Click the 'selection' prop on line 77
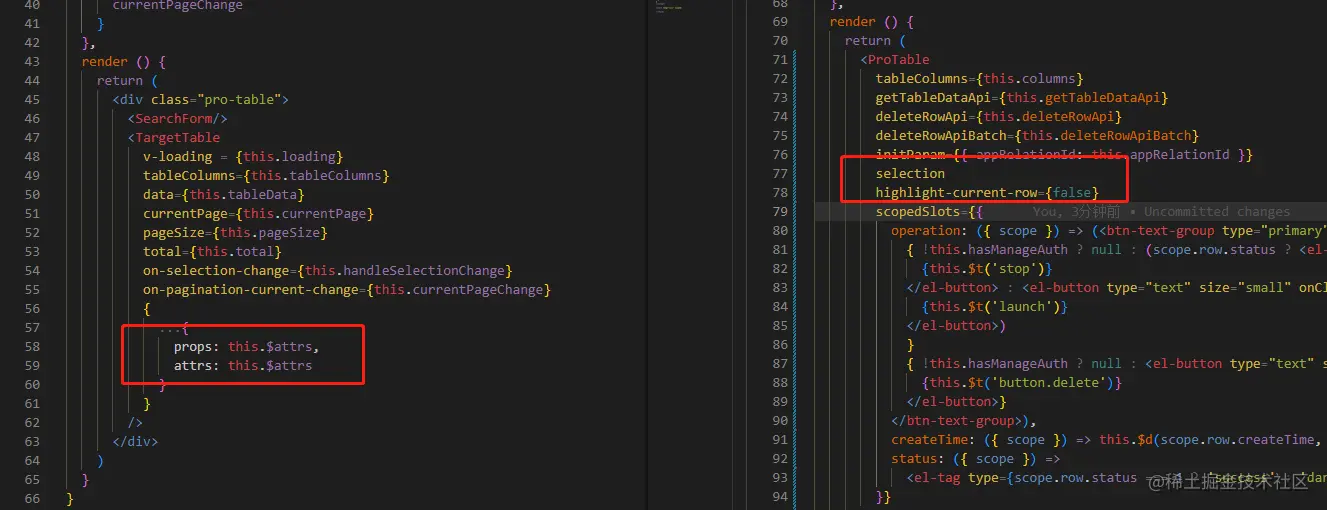 click(910, 174)
